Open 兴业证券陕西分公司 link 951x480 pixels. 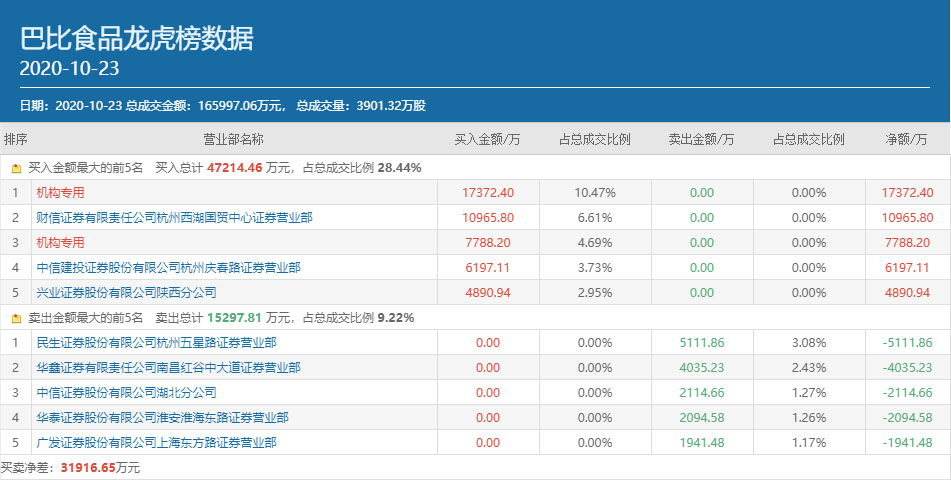point(126,292)
